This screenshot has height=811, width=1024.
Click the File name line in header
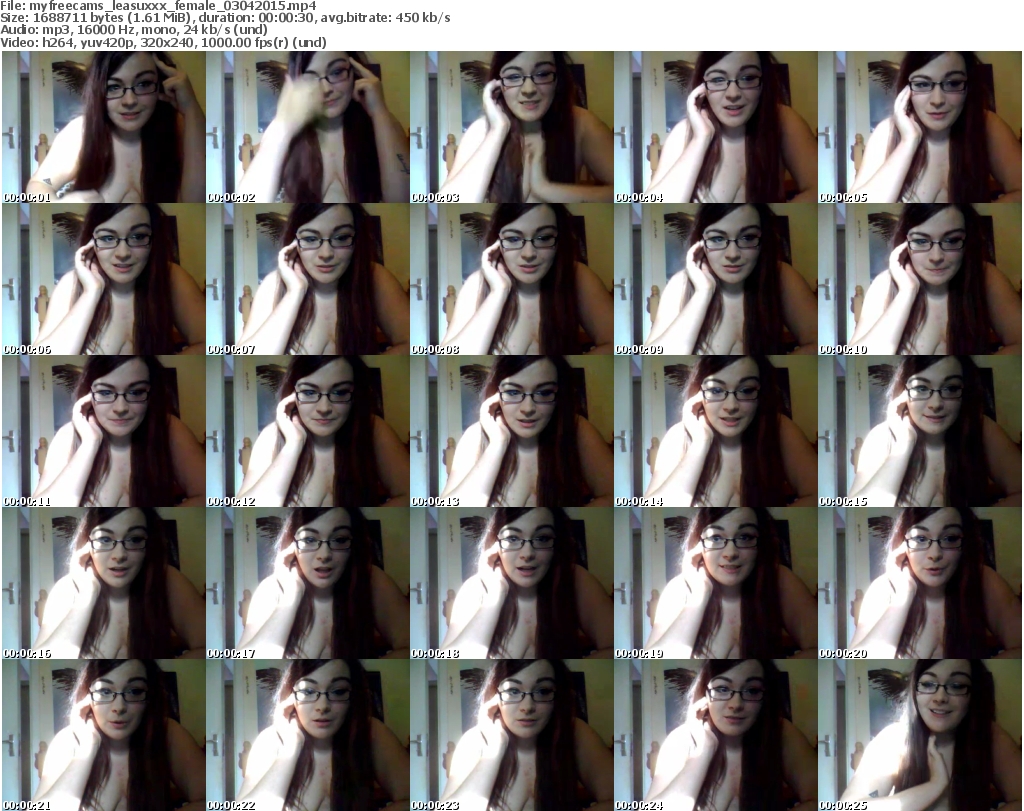pyautogui.click(x=158, y=6)
